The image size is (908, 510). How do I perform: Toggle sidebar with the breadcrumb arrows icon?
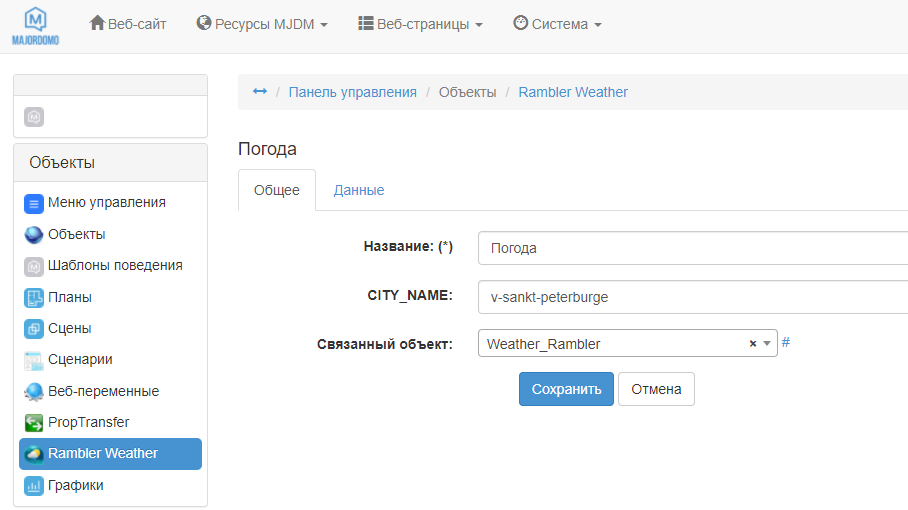[260, 92]
